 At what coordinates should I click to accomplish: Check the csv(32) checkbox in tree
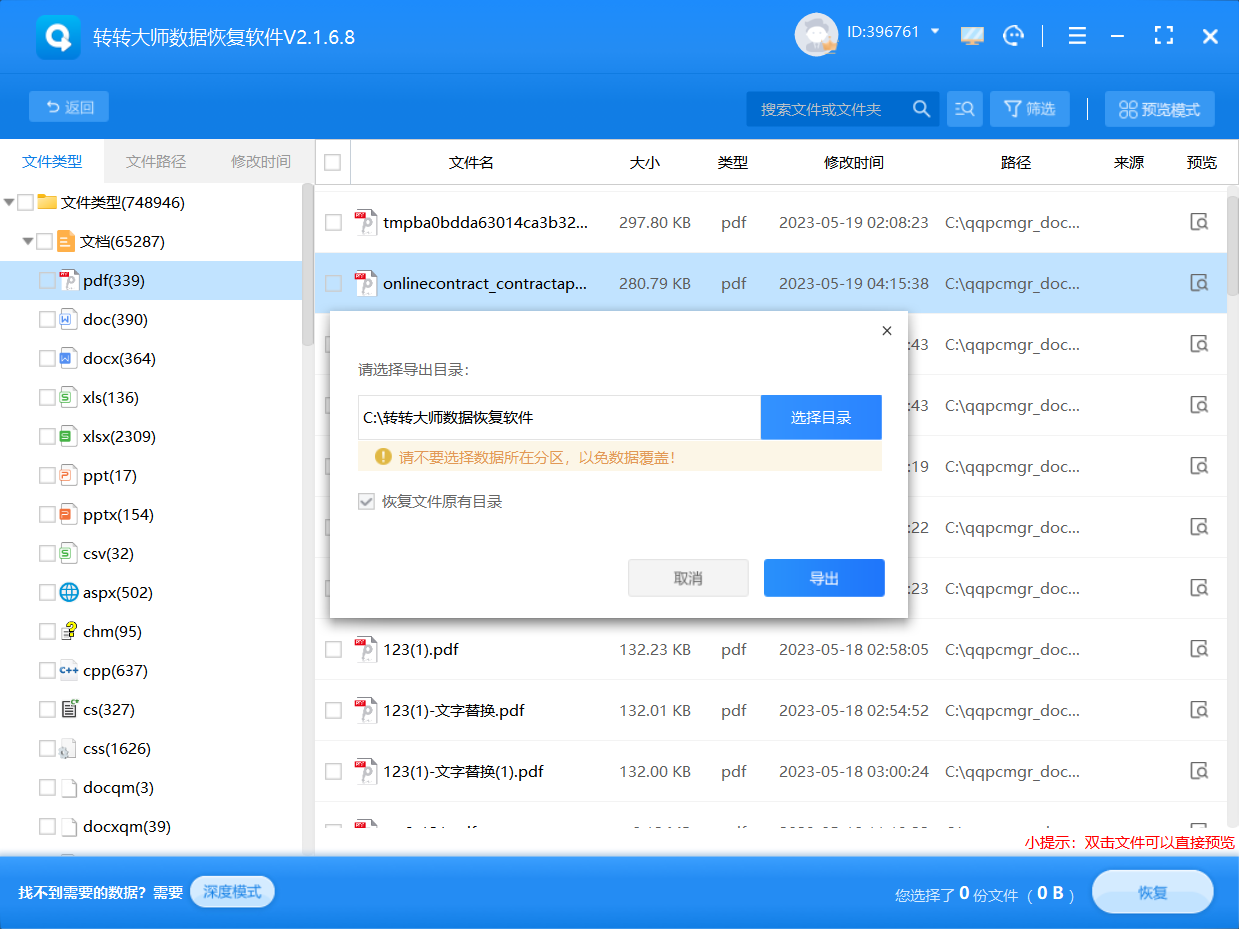[47, 554]
